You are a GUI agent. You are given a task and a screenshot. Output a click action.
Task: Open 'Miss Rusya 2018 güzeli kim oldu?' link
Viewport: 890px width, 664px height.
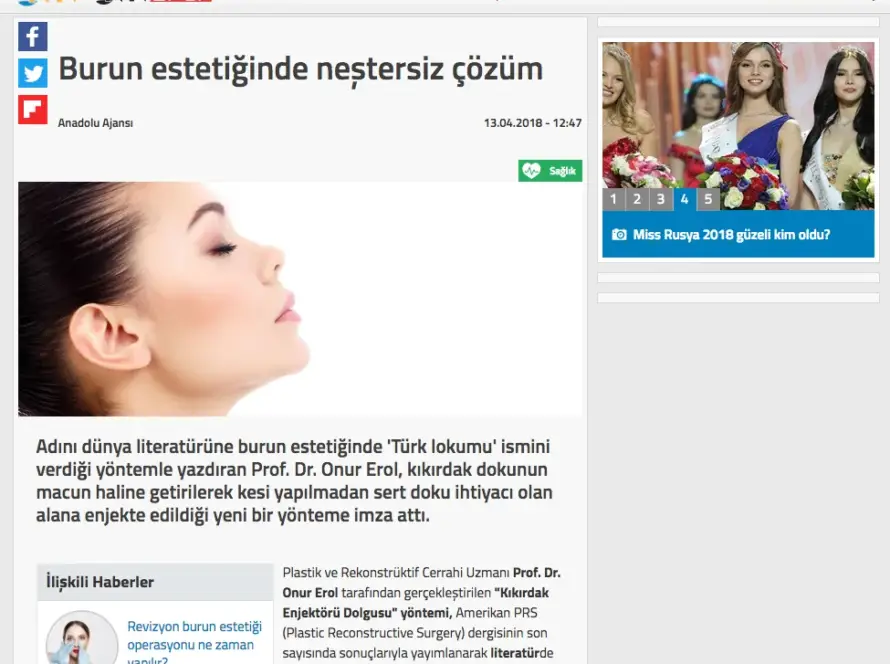(732, 236)
